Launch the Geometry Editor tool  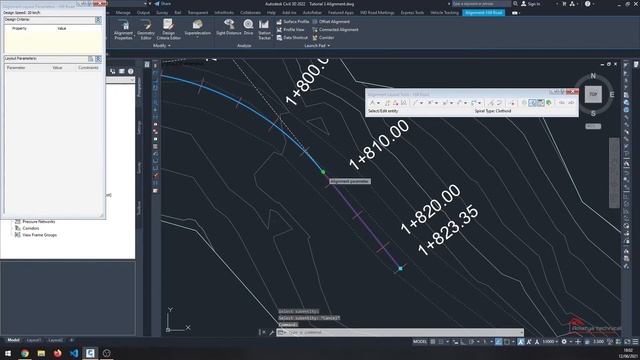[146, 29]
